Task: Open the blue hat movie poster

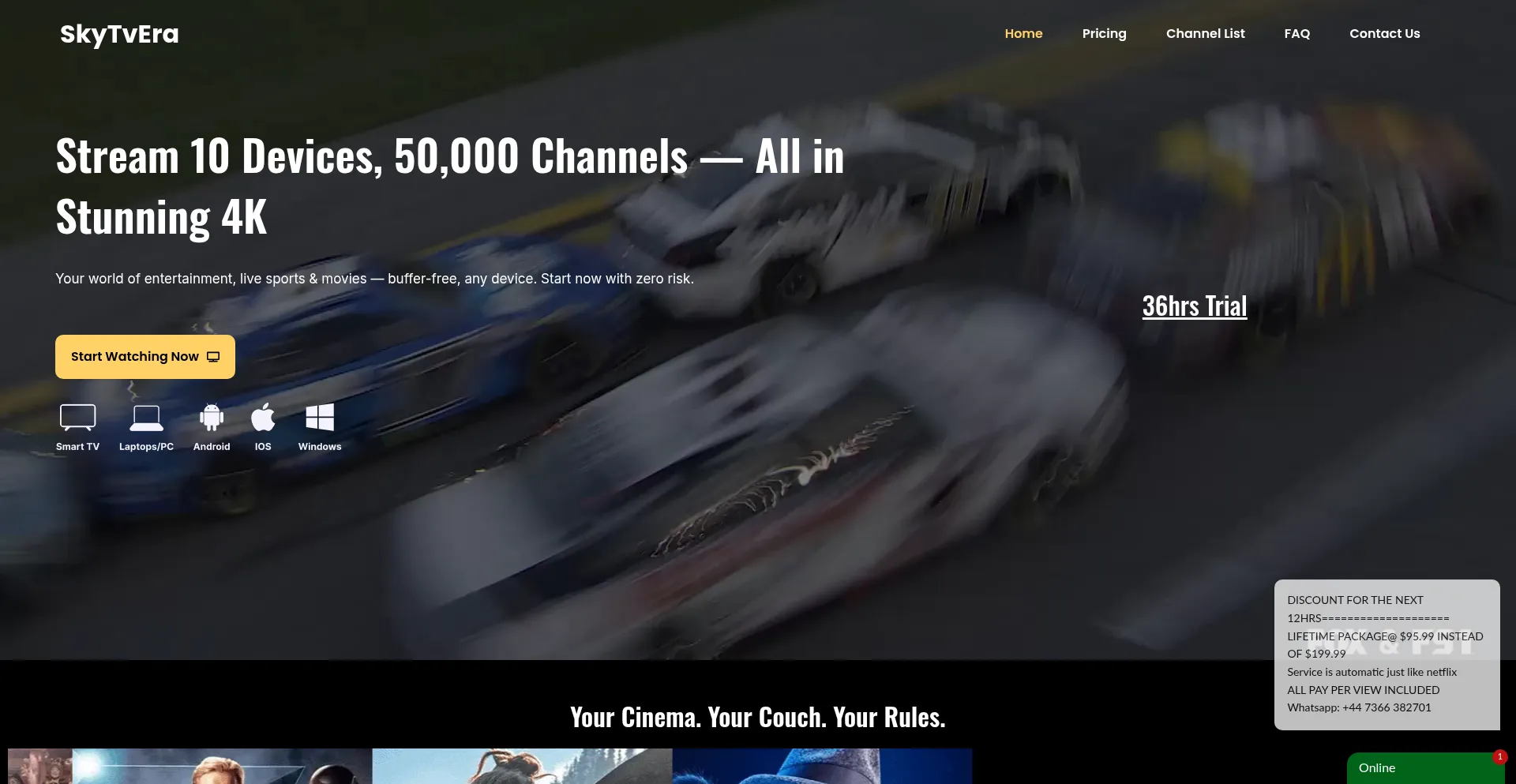Action: pos(821,767)
